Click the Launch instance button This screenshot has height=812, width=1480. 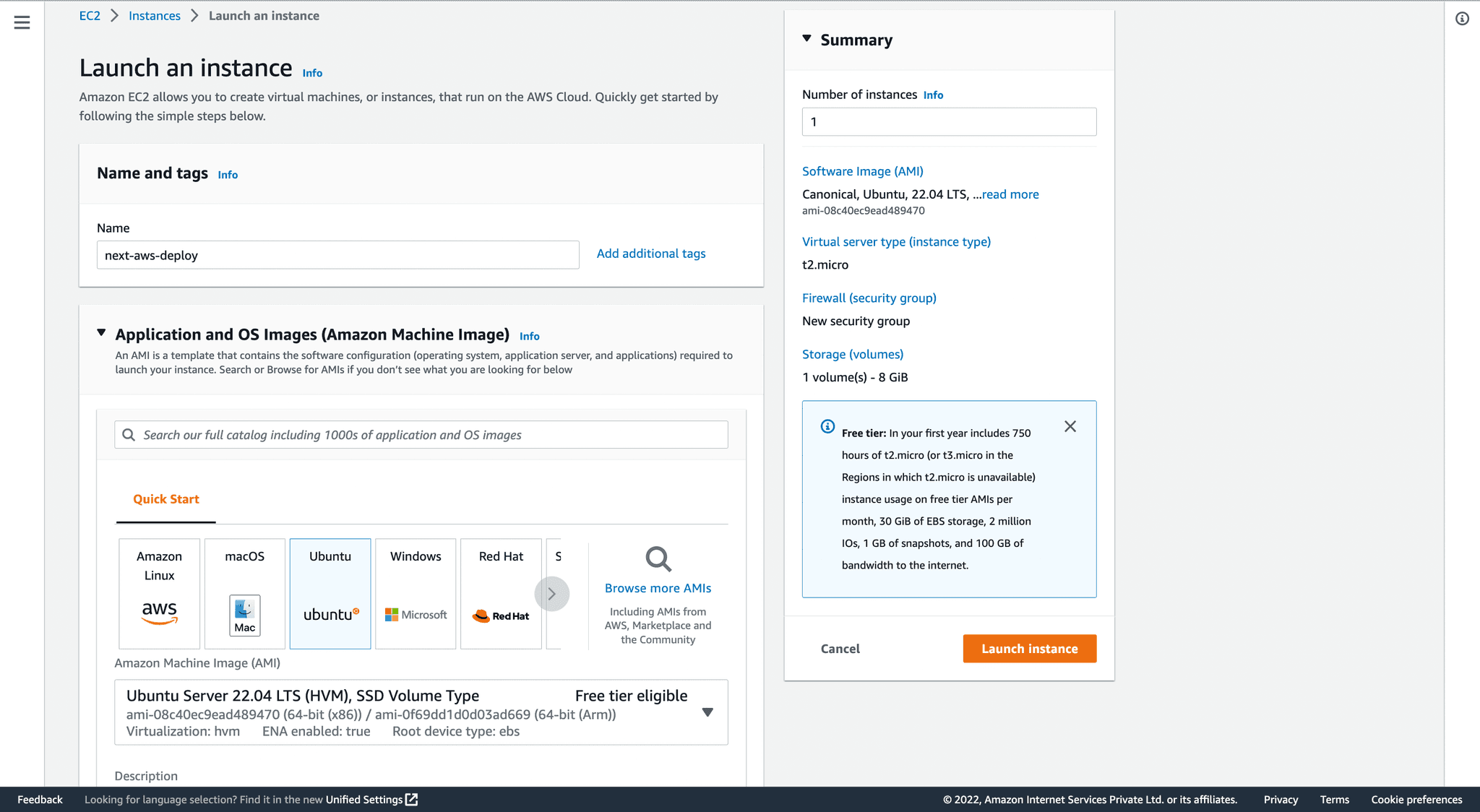pos(1028,648)
